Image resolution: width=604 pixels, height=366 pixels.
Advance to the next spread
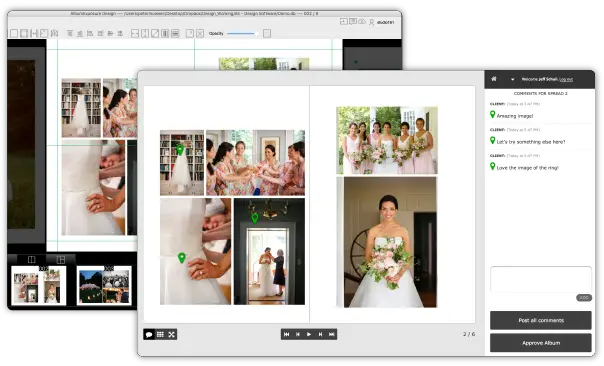[320, 334]
